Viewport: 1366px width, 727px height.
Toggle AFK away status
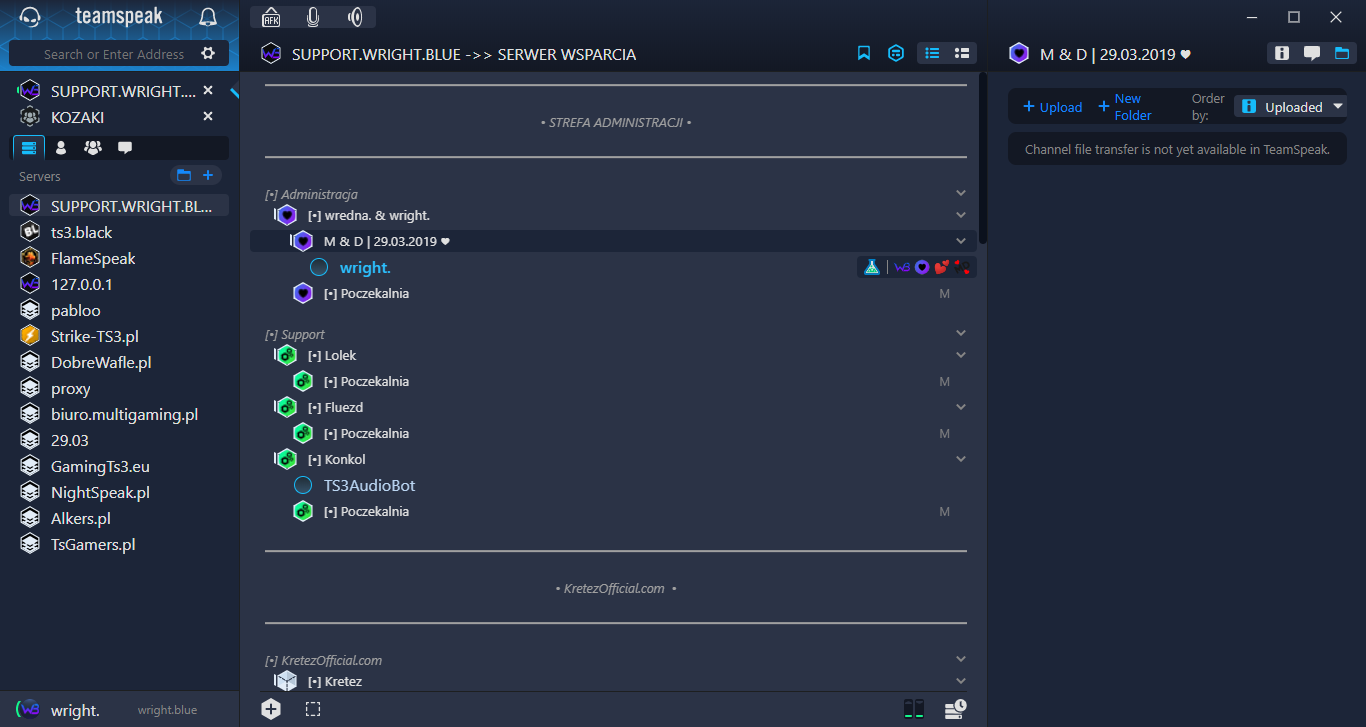271,17
